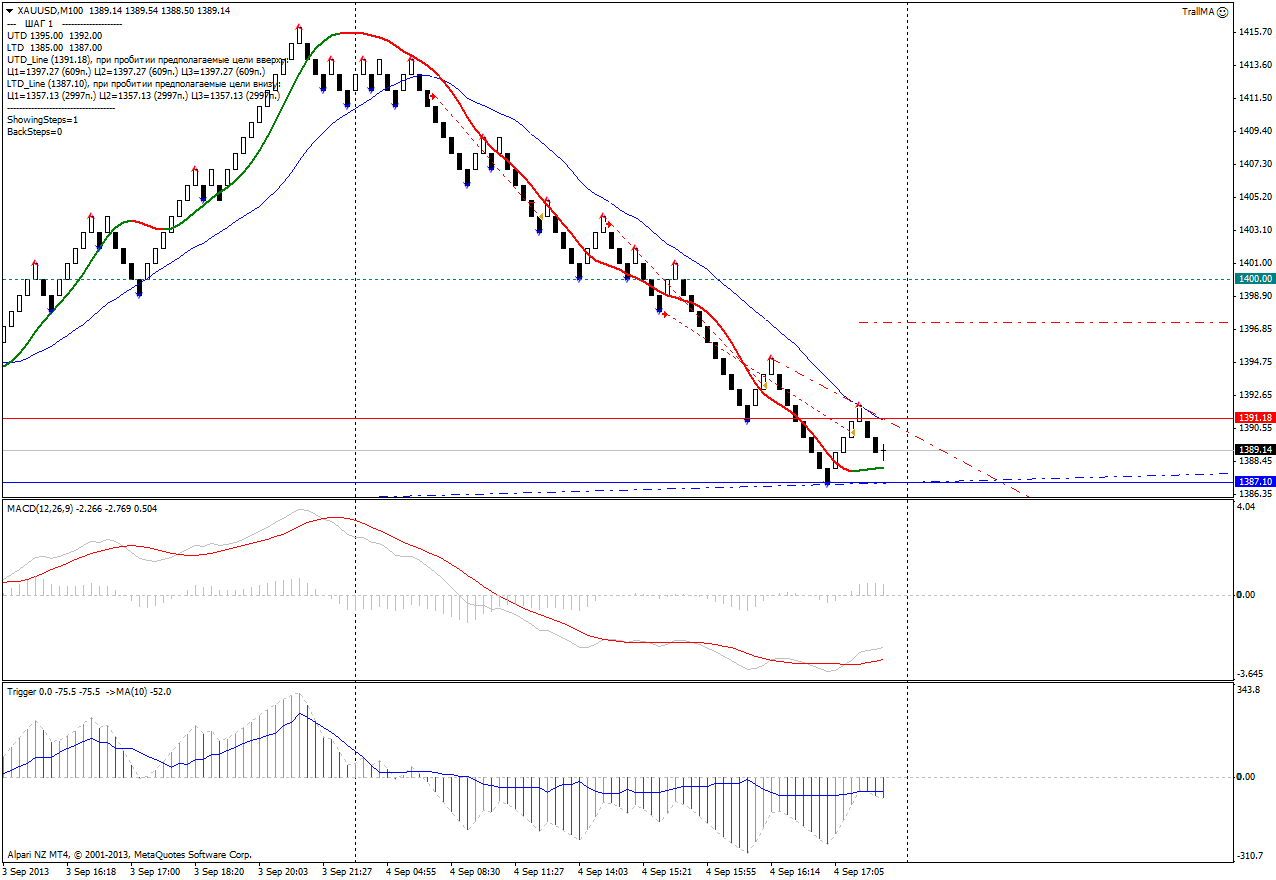
Task: Click the TrailMA expert name label
Action: (1197, 11)
